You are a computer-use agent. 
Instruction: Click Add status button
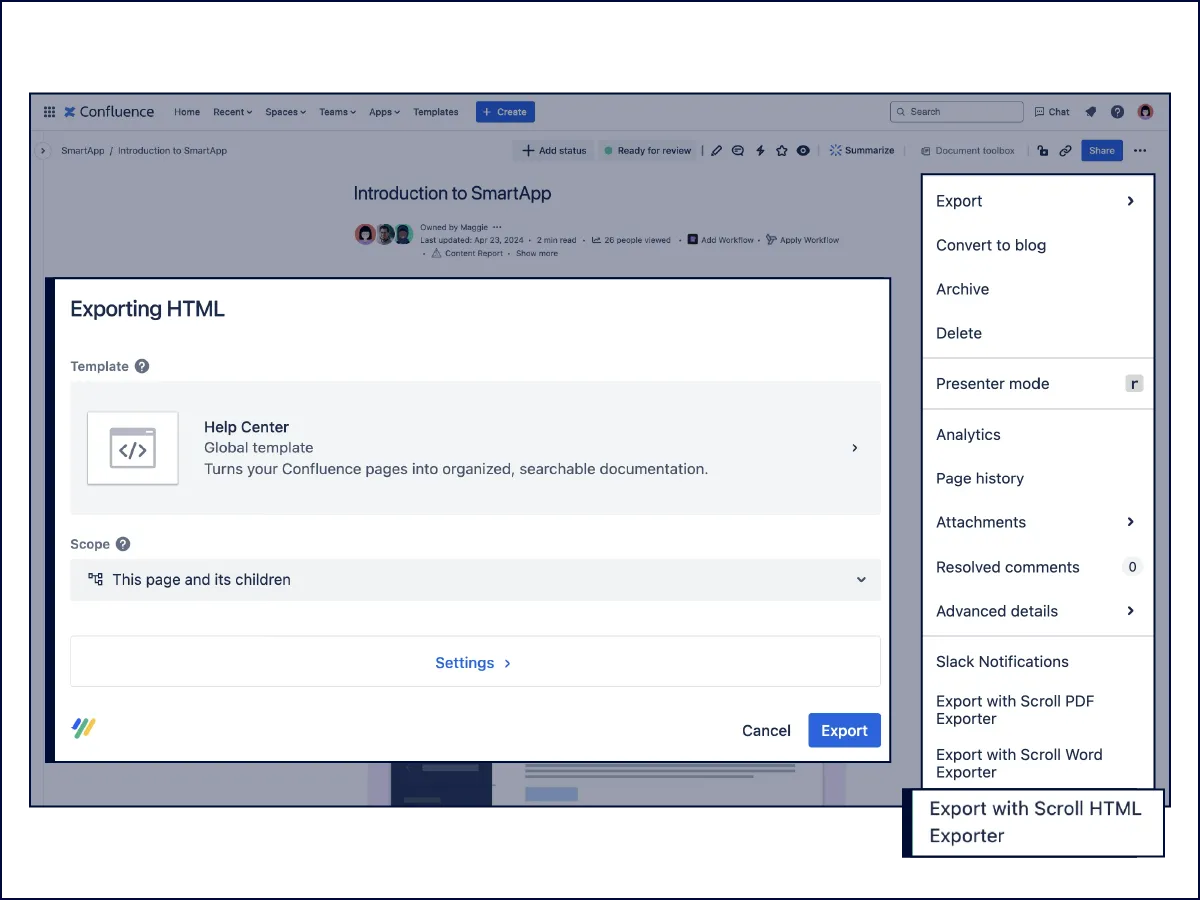[x=554, y=151]
